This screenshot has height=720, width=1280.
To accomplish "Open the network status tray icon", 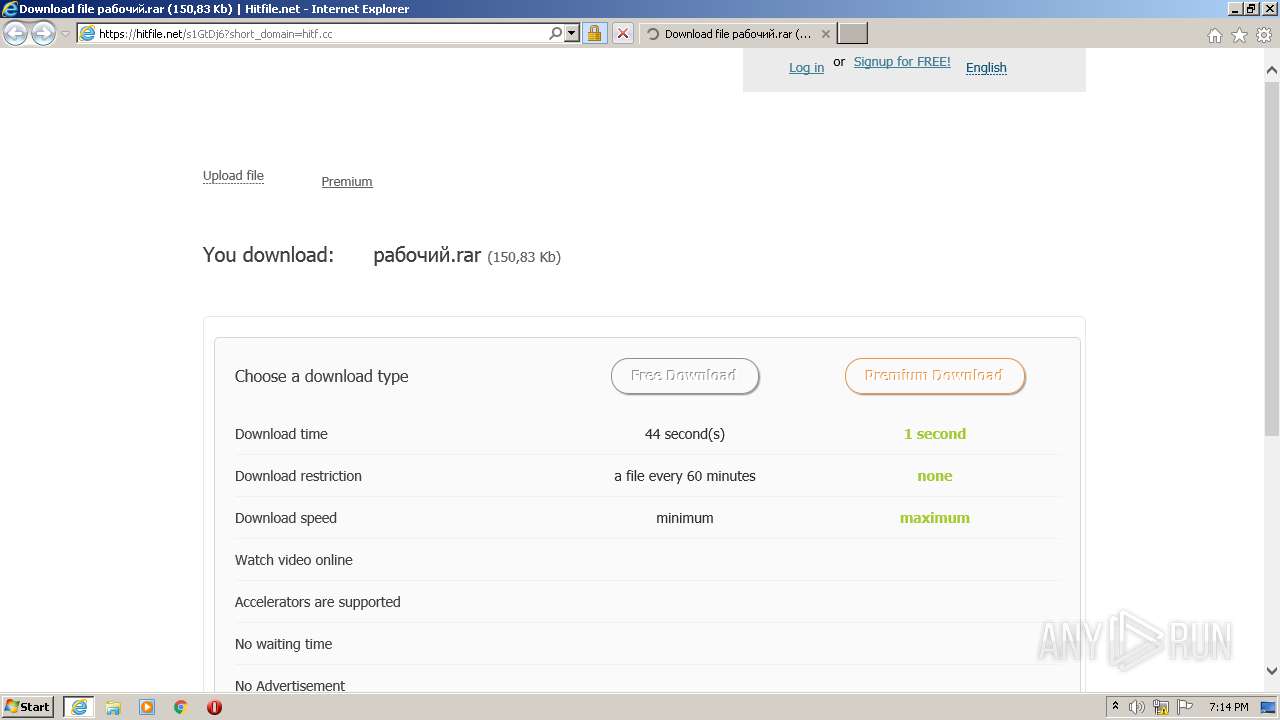I will pos(1161,707).
